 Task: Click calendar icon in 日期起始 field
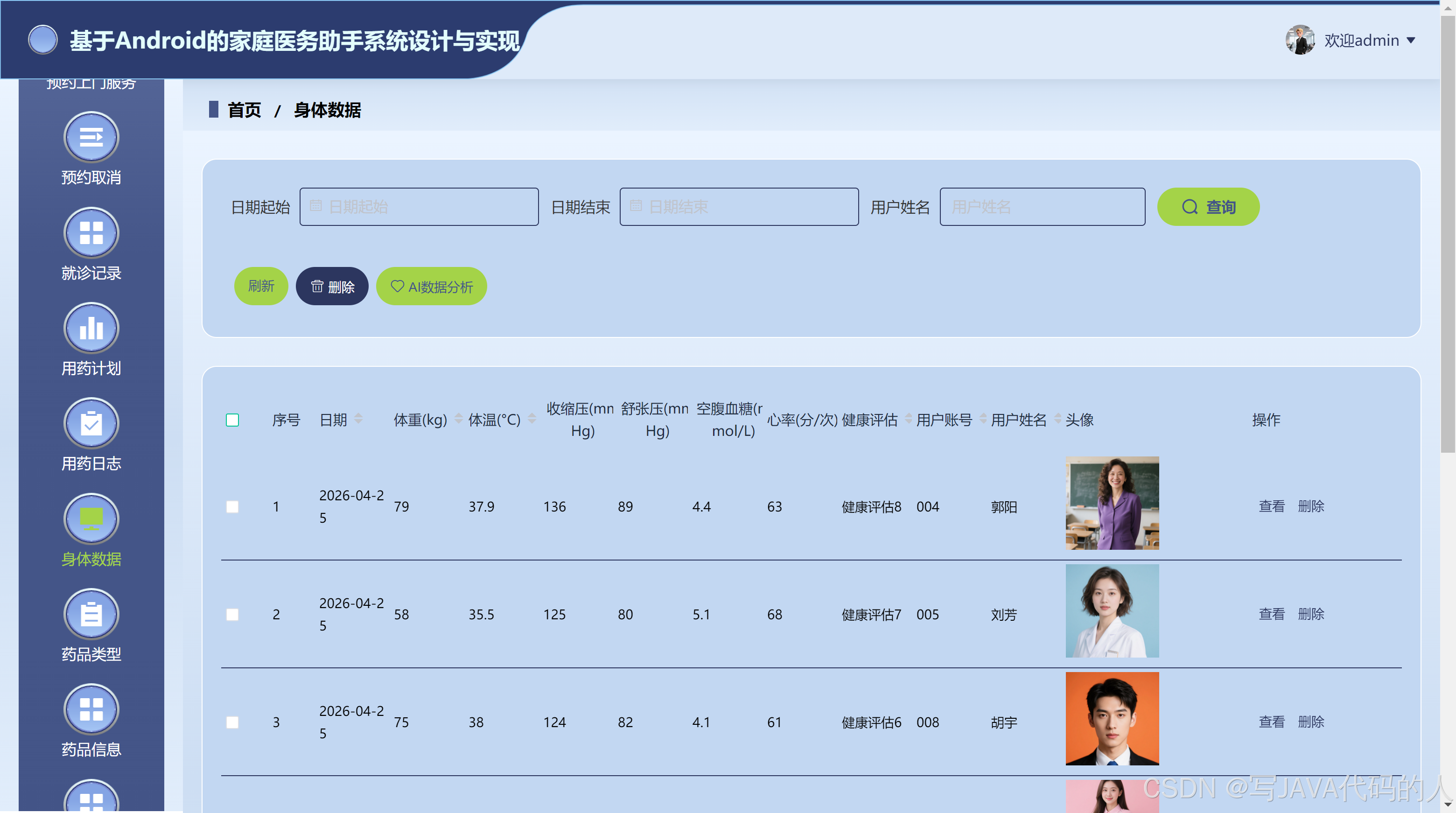coord(316,206)
